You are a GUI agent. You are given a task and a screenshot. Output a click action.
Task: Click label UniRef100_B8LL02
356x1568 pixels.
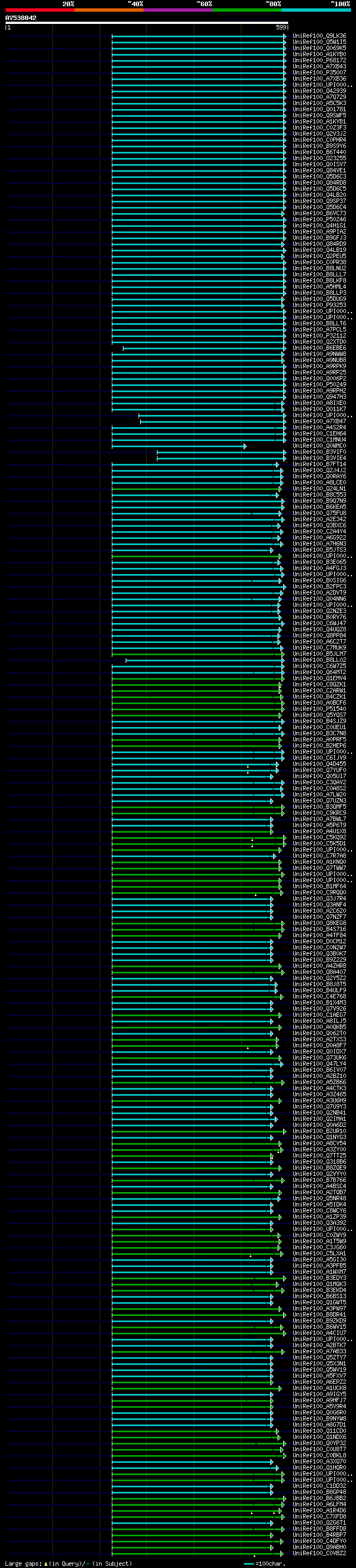point(319,660)
